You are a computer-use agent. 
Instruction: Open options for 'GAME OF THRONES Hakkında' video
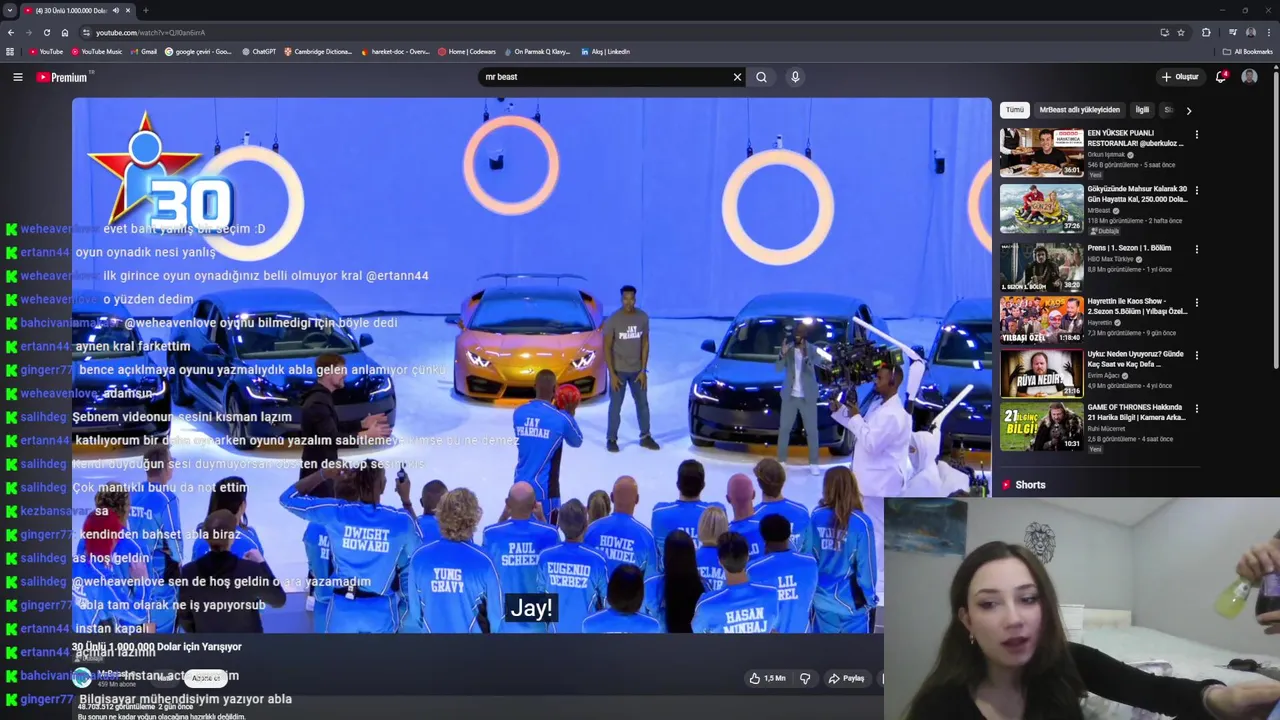(x=1196, y=409)
